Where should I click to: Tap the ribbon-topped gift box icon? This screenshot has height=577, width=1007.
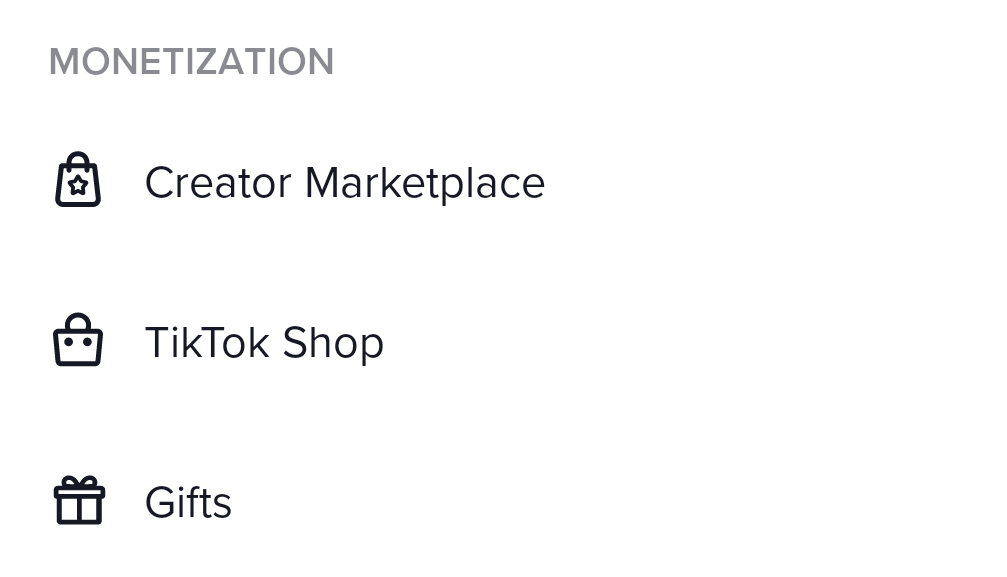click(x=79, y=501)
